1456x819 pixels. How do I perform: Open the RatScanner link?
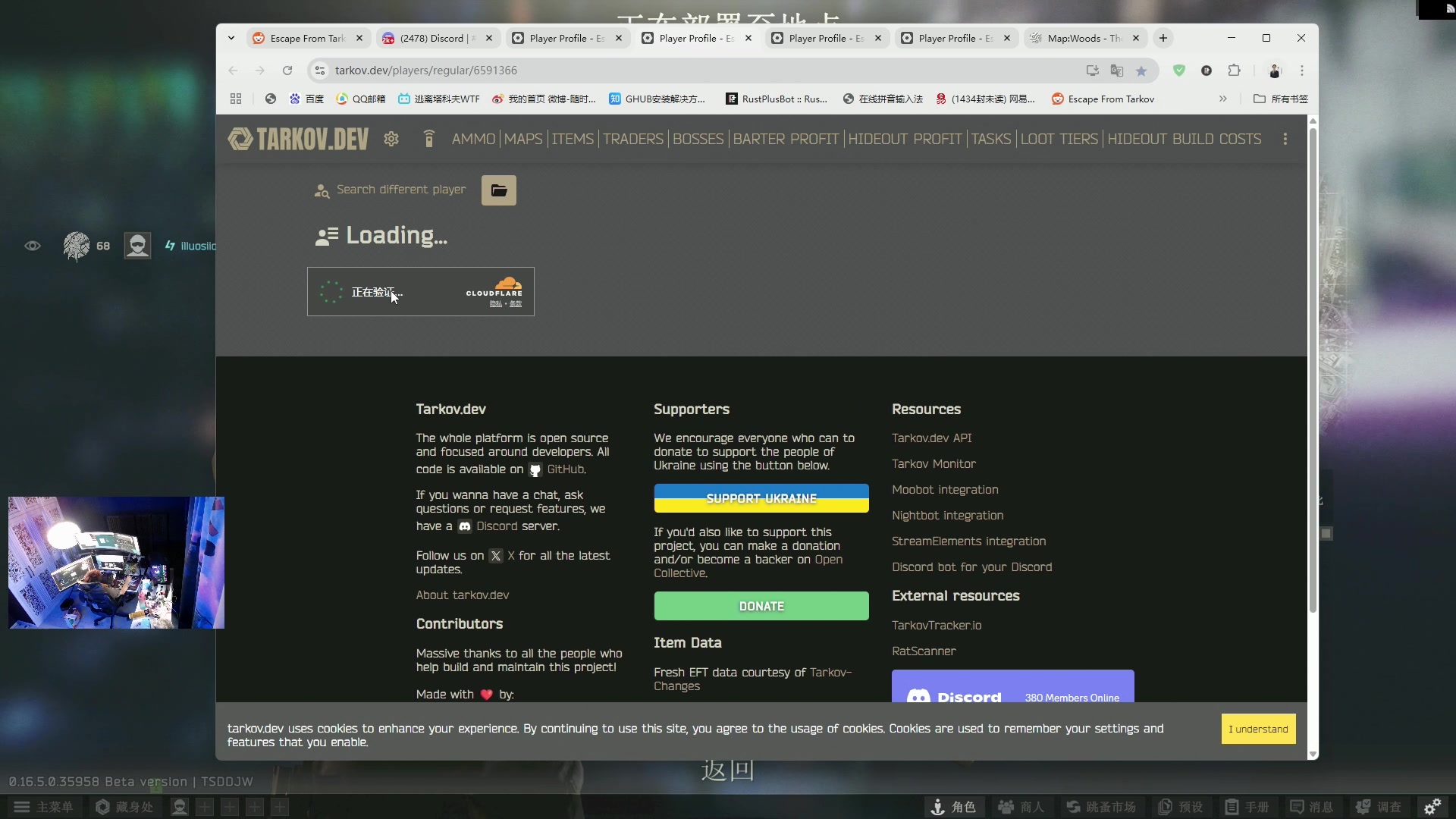click(924, 651)
